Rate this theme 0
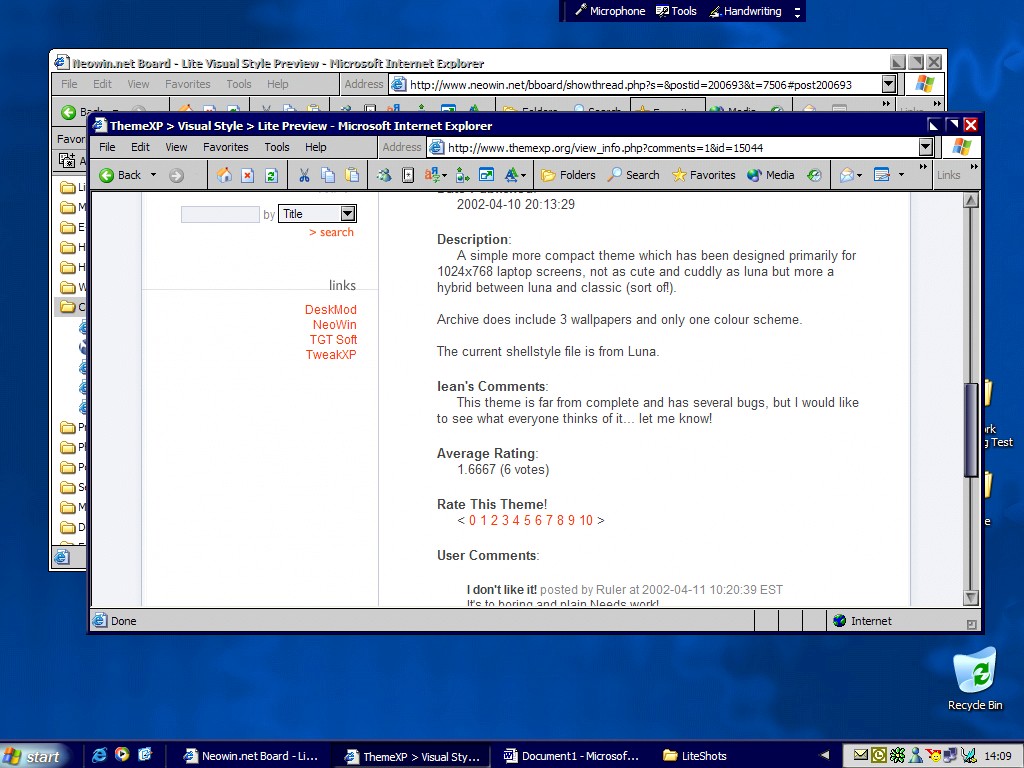 click(473, 520)
